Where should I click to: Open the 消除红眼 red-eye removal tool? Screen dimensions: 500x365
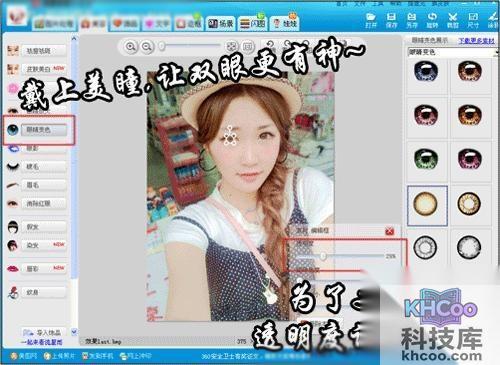coord(44,203)
